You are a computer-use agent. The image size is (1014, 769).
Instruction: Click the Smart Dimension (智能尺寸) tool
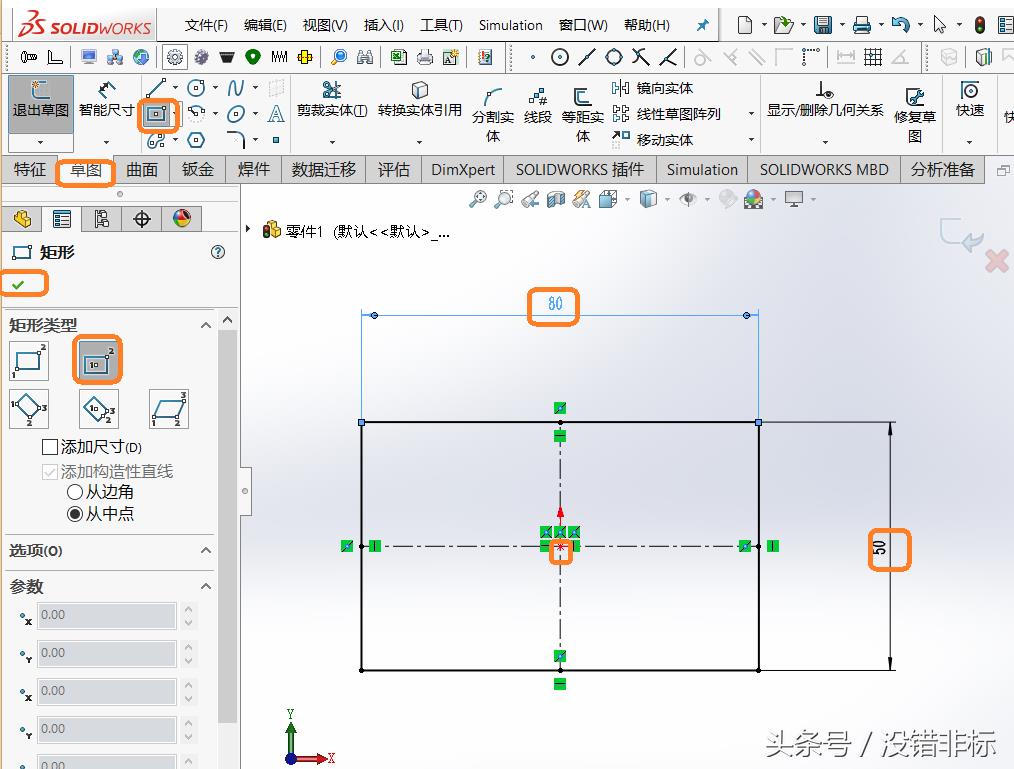click(106, 101)
